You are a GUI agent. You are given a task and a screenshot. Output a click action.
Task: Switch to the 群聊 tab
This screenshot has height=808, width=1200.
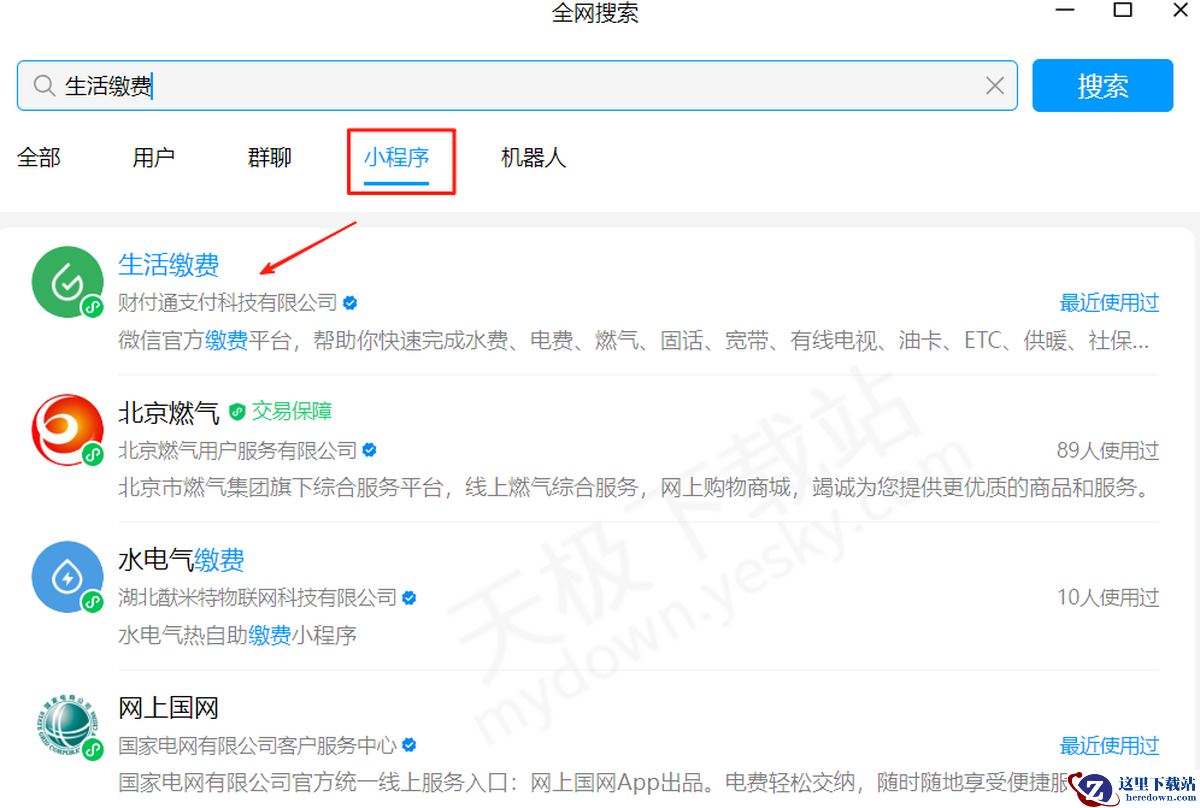click(269, 158)
